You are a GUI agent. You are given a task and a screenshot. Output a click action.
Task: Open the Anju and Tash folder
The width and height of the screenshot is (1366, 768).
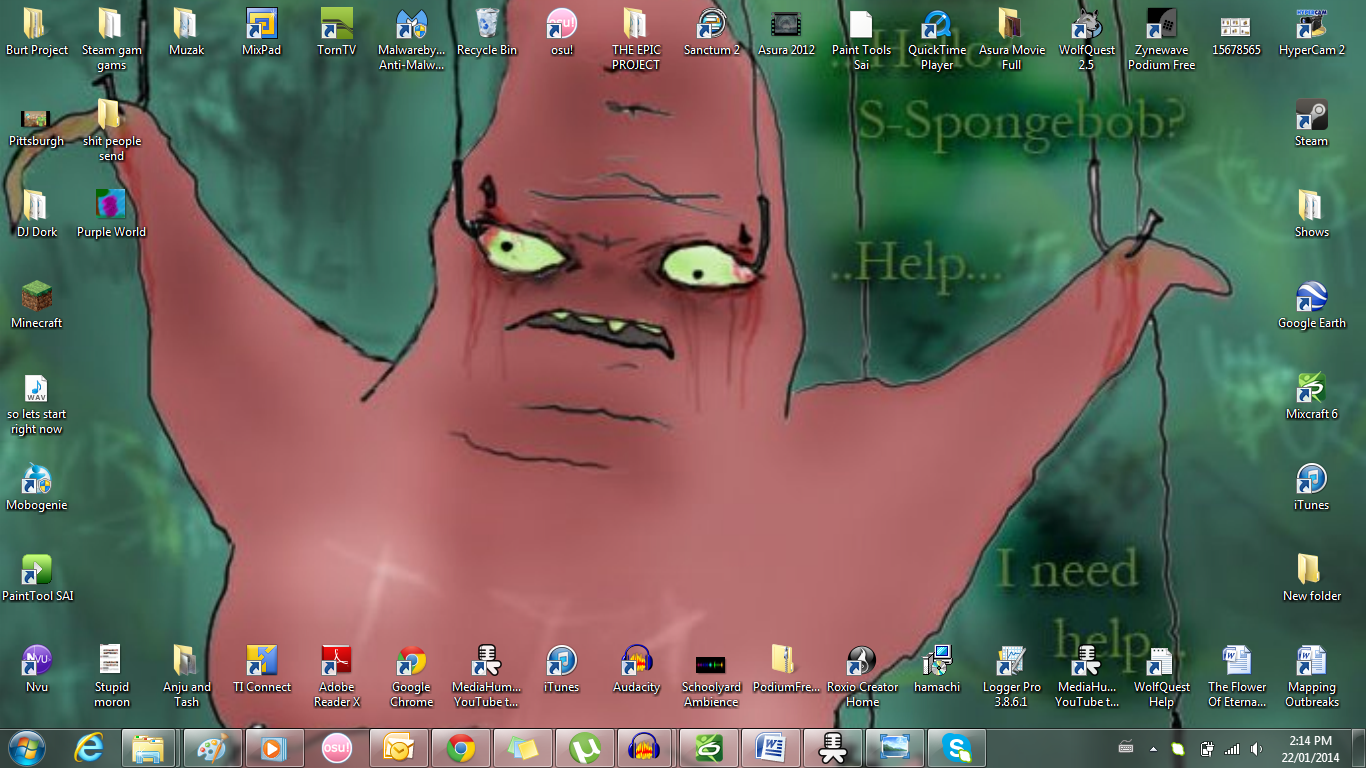point(187,677)
